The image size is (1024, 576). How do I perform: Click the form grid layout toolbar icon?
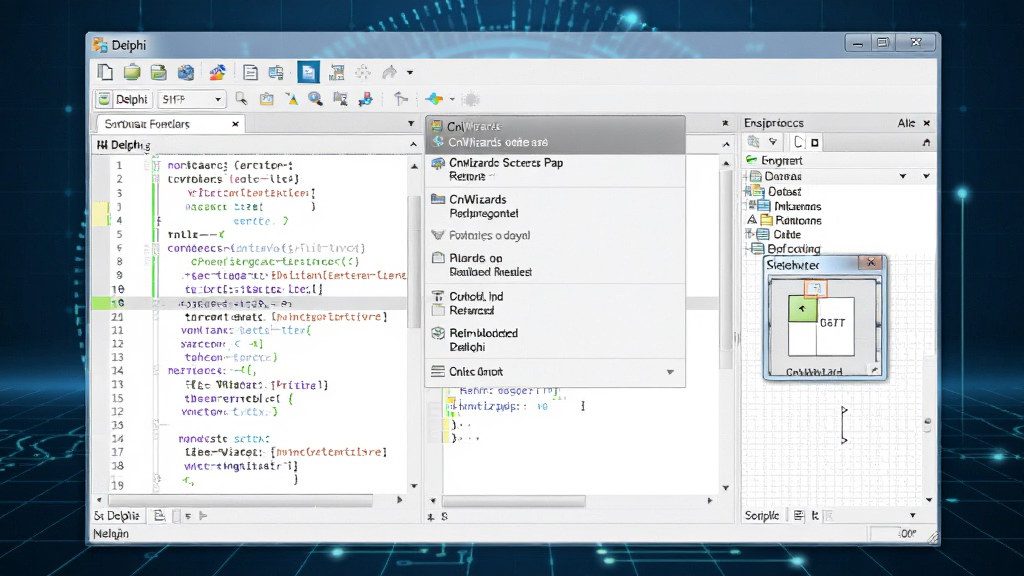point(336,72)
